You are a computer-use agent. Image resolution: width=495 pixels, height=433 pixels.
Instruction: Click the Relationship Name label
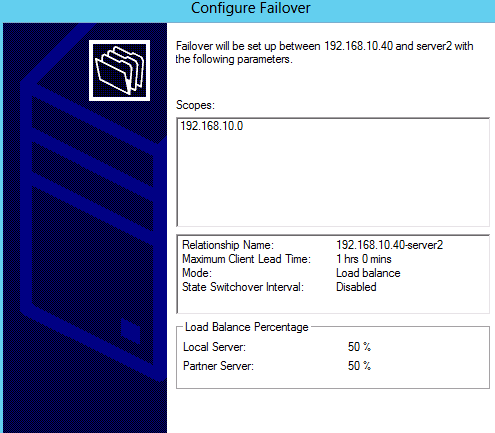[228, 245]
